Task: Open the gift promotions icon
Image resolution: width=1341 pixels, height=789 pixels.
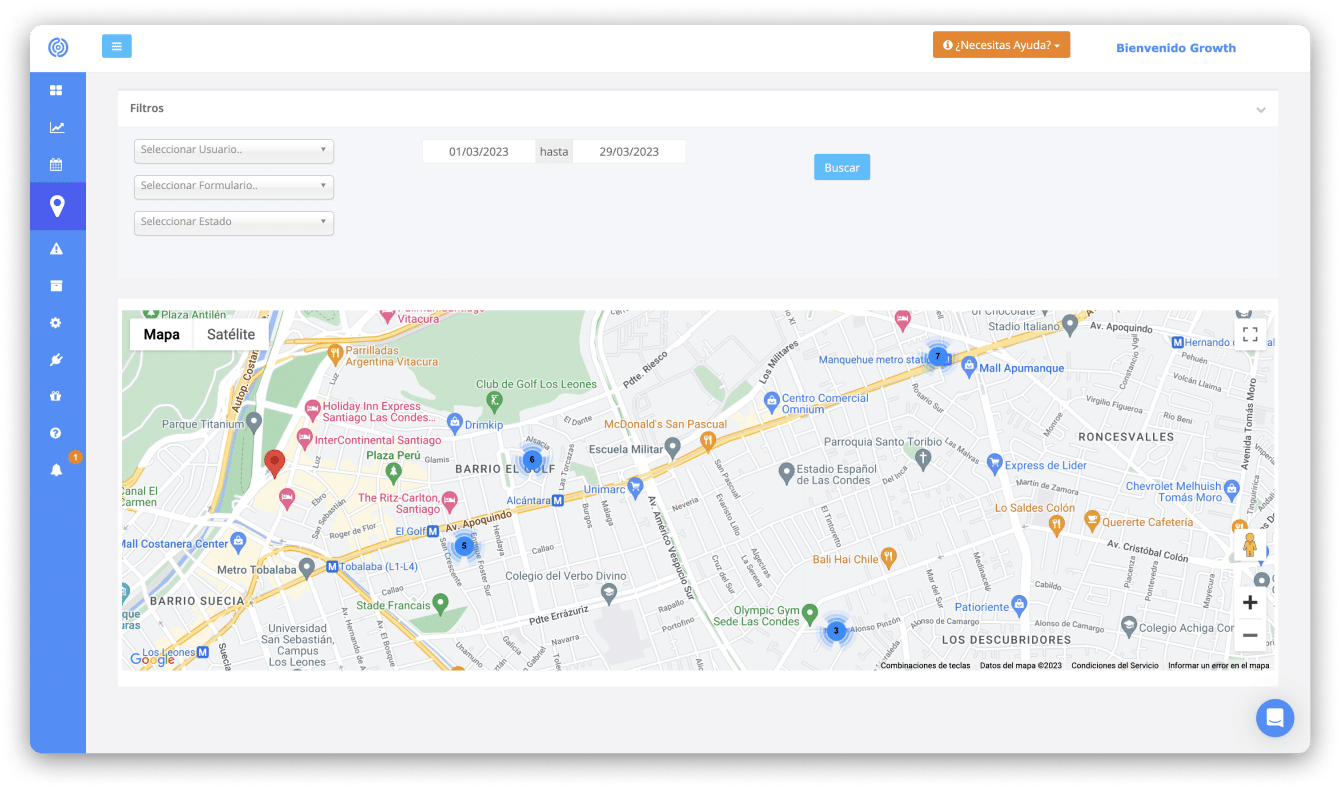Action: [x=57, y=396]
